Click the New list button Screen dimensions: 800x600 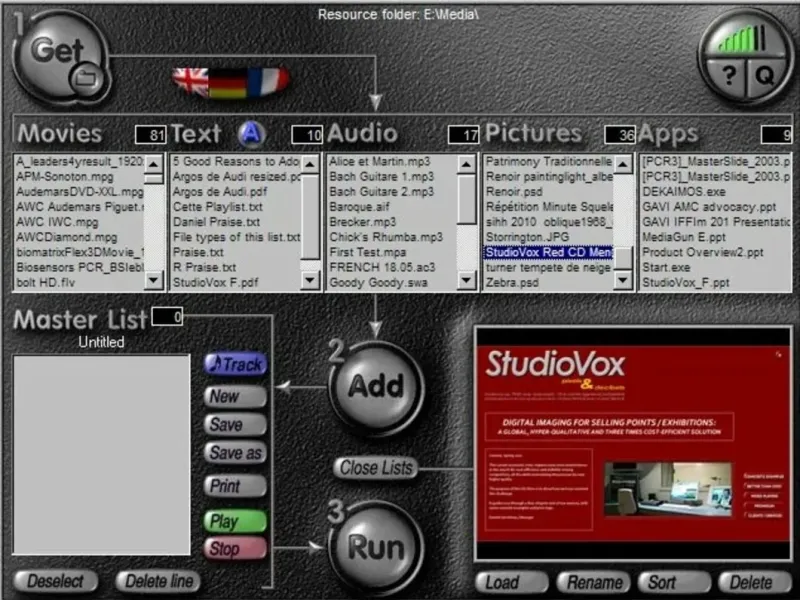click(x=236, y=396)
